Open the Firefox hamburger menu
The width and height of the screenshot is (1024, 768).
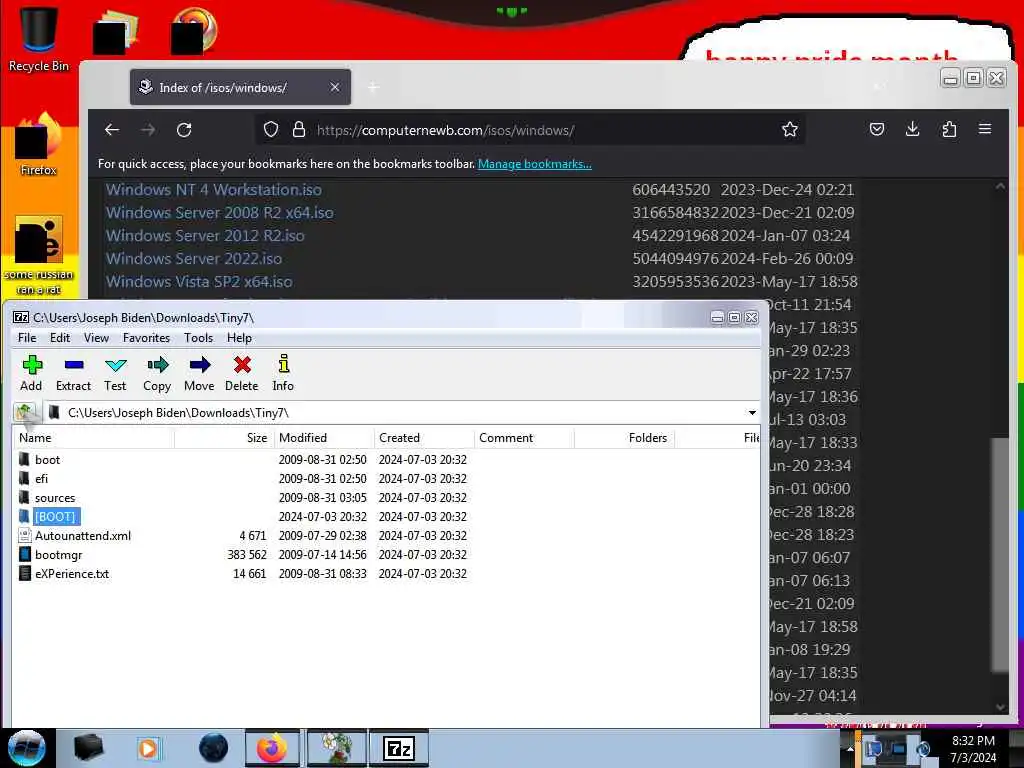pos(985,129)
